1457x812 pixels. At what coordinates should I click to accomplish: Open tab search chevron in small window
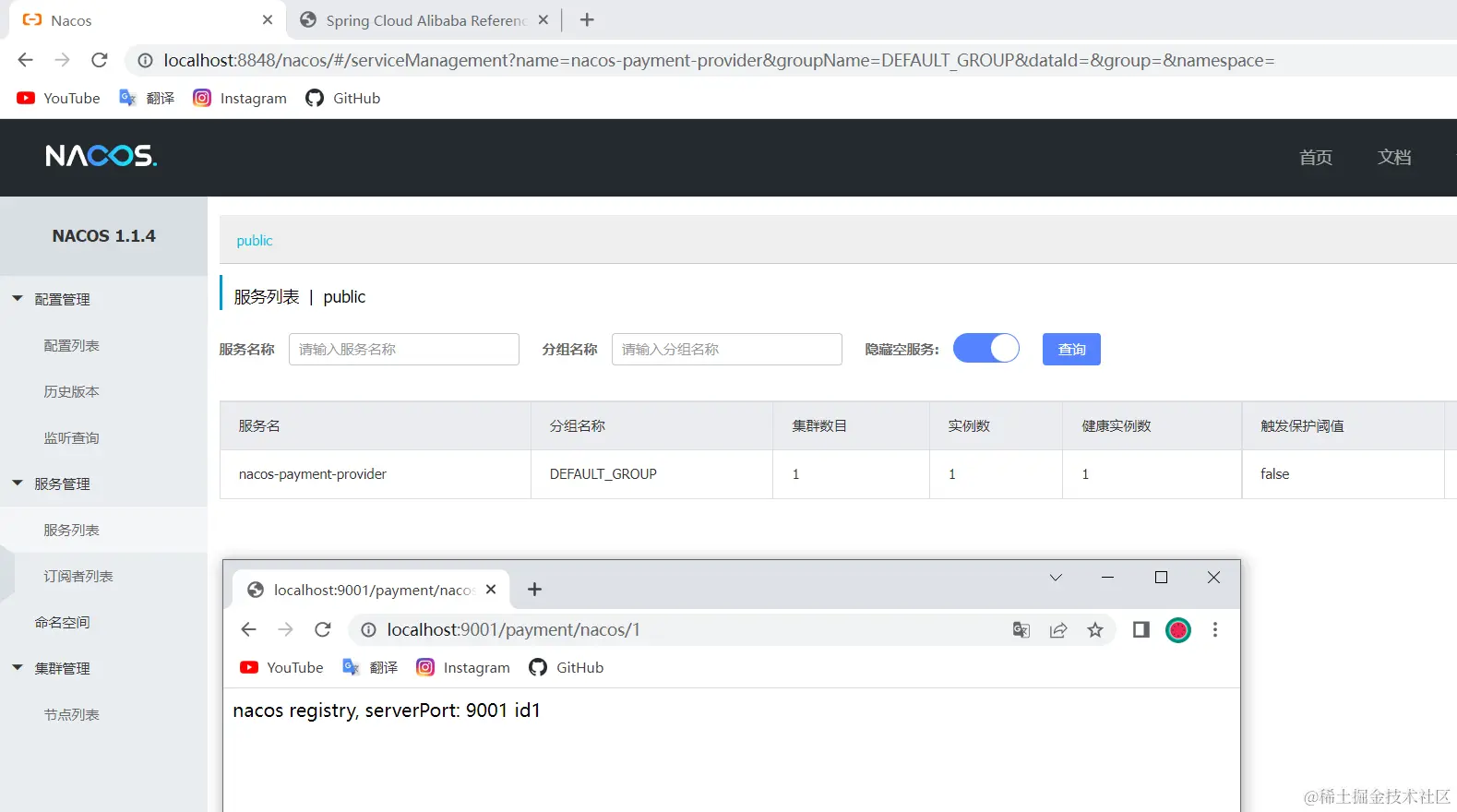click(1056, 578)
